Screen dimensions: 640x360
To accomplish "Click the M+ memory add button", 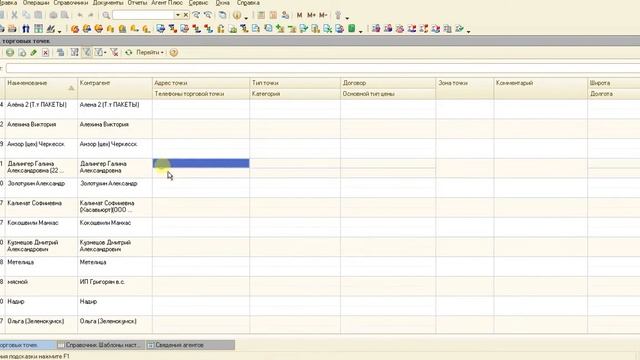I will click(311, 16).
